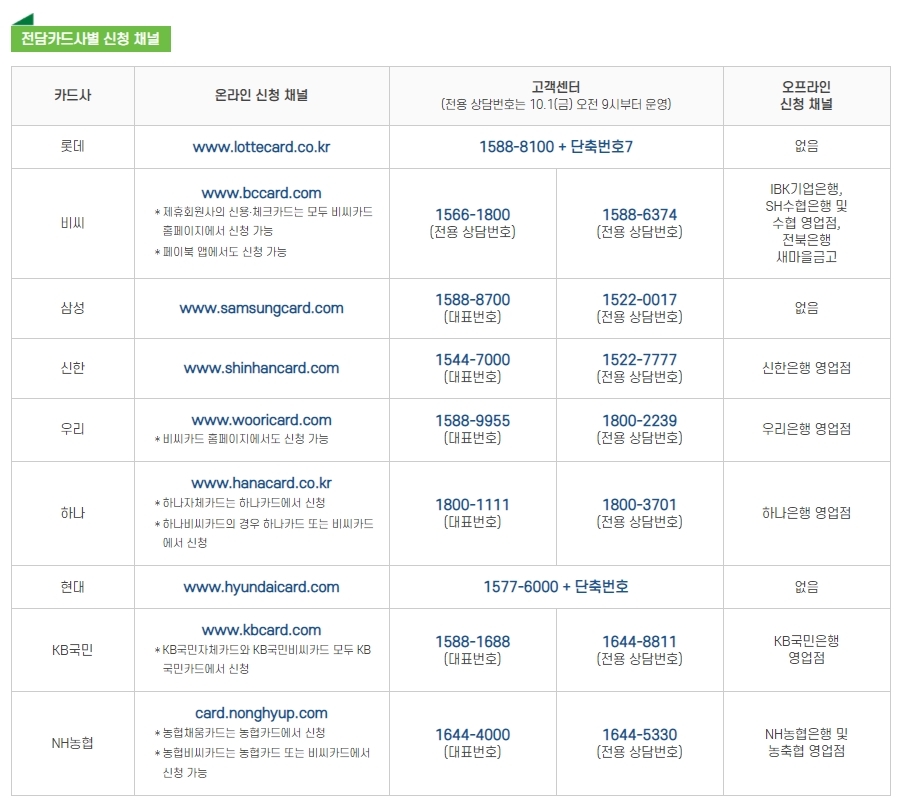Select Woori main number 1588-9955
The height and width of the screenshot is (803, 907).
point(473,421)
